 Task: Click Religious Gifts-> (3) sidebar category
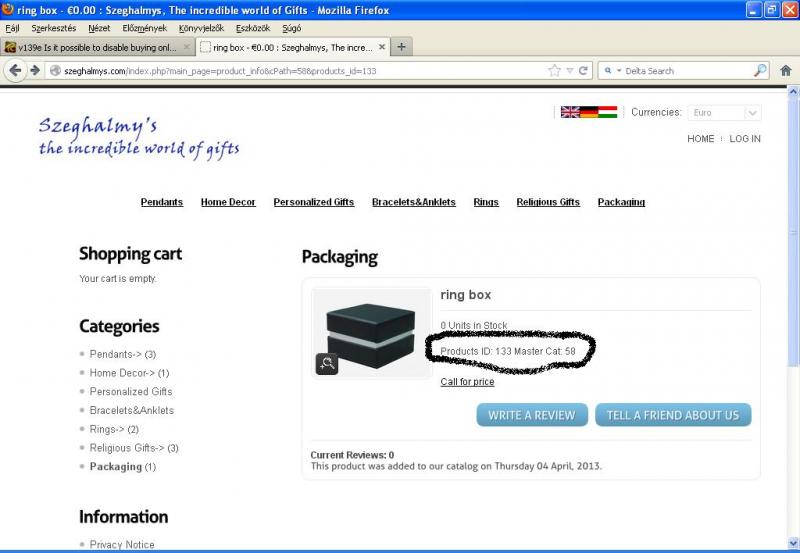(134, 448)
